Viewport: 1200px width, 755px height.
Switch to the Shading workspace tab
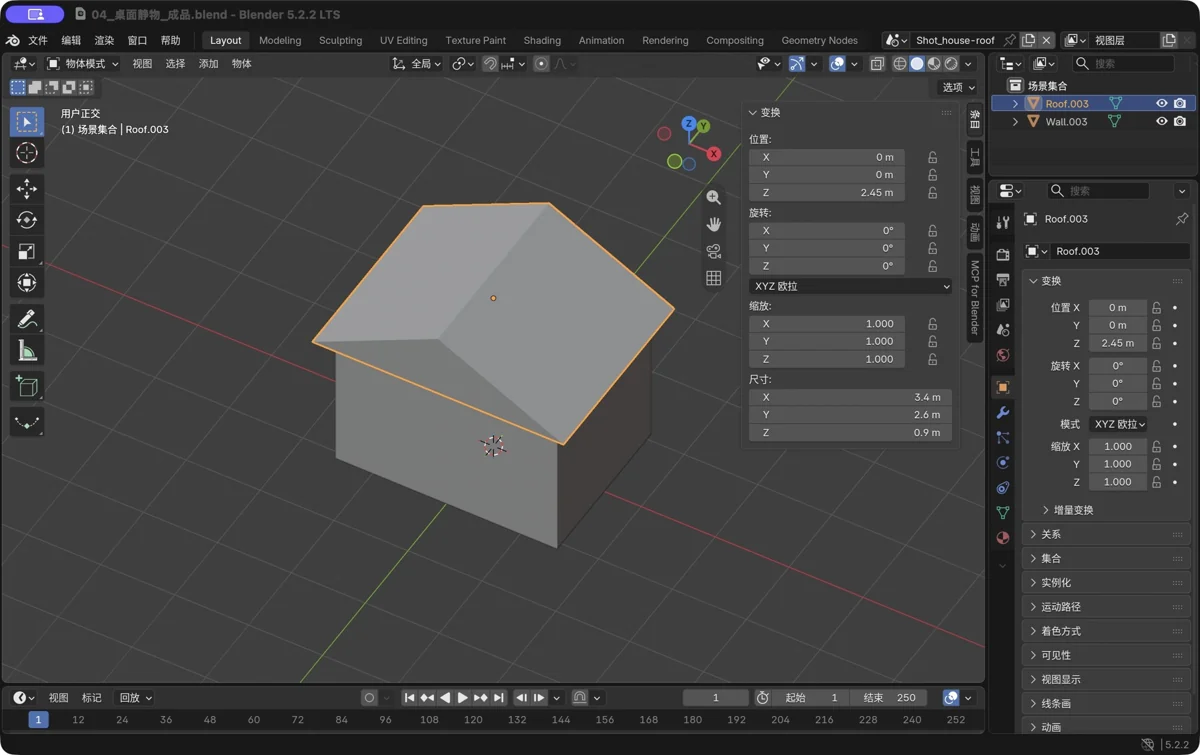pyautogui.click(x=542, y=41)
